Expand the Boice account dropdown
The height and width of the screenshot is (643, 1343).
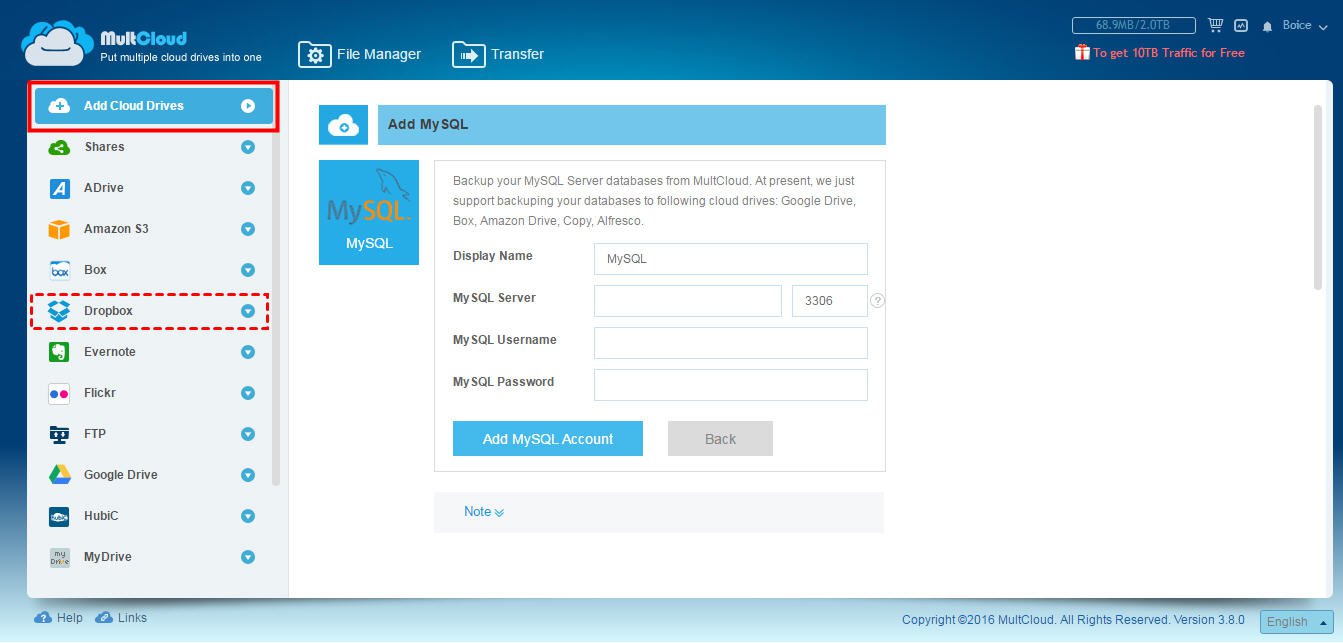tap(1303, 26)
